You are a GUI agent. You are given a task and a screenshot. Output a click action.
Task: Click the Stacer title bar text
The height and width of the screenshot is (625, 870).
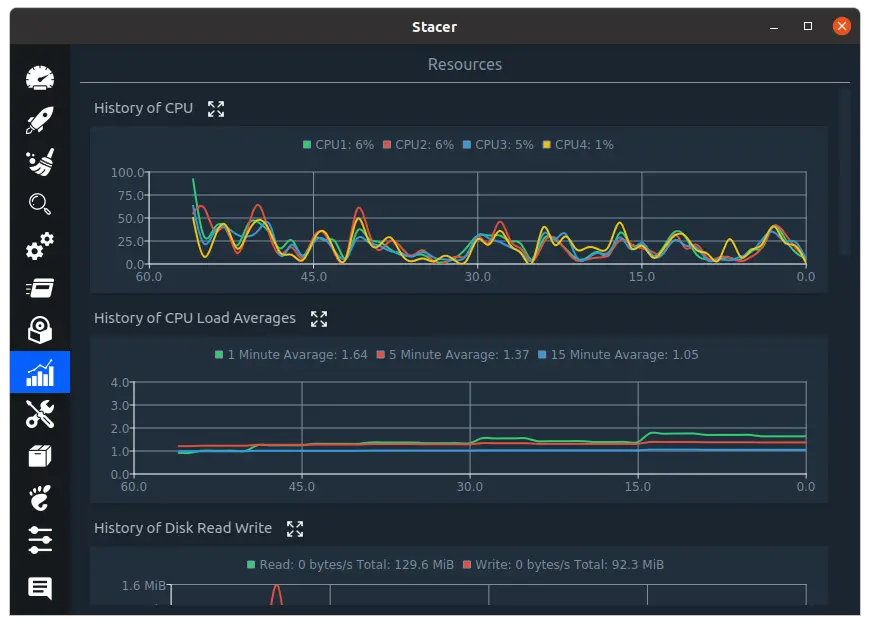click(434, 27)
